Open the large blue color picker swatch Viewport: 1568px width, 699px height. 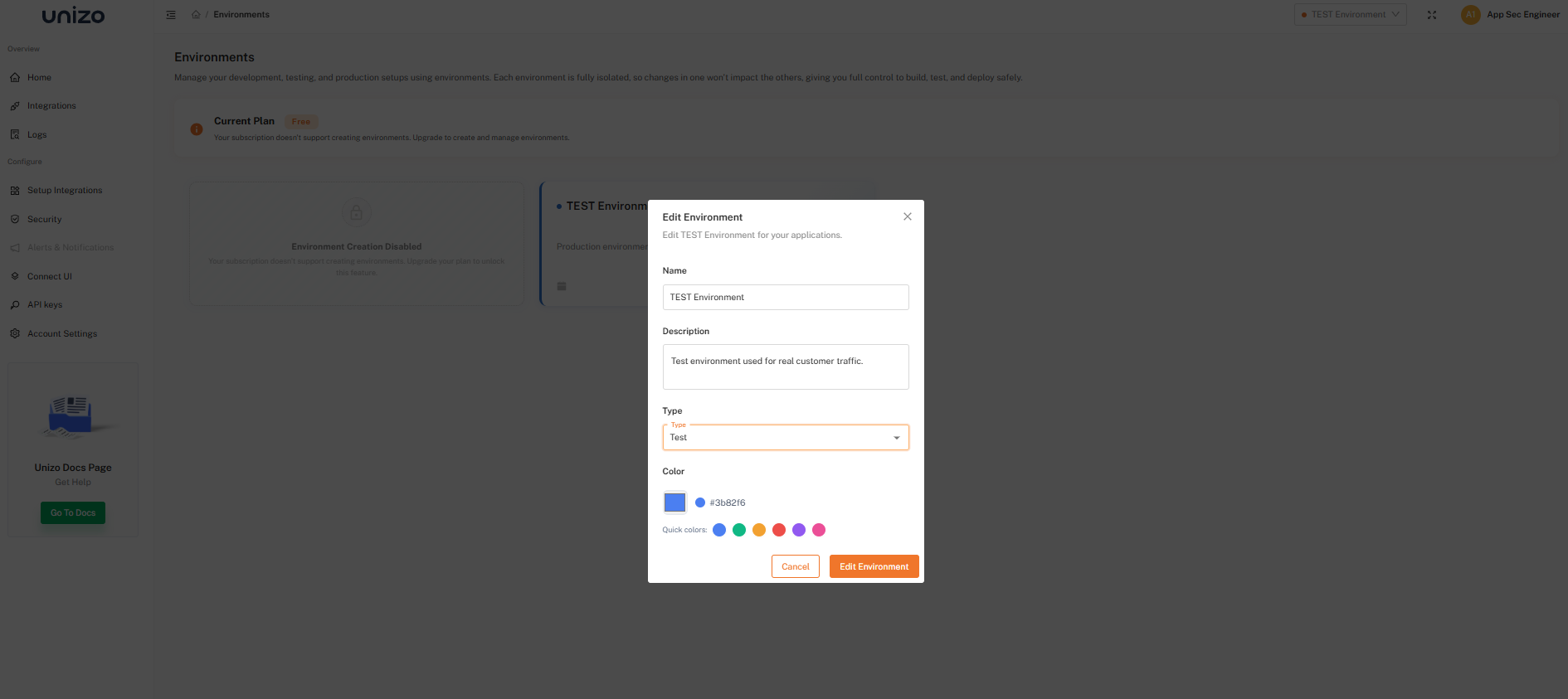click(675, 502)
